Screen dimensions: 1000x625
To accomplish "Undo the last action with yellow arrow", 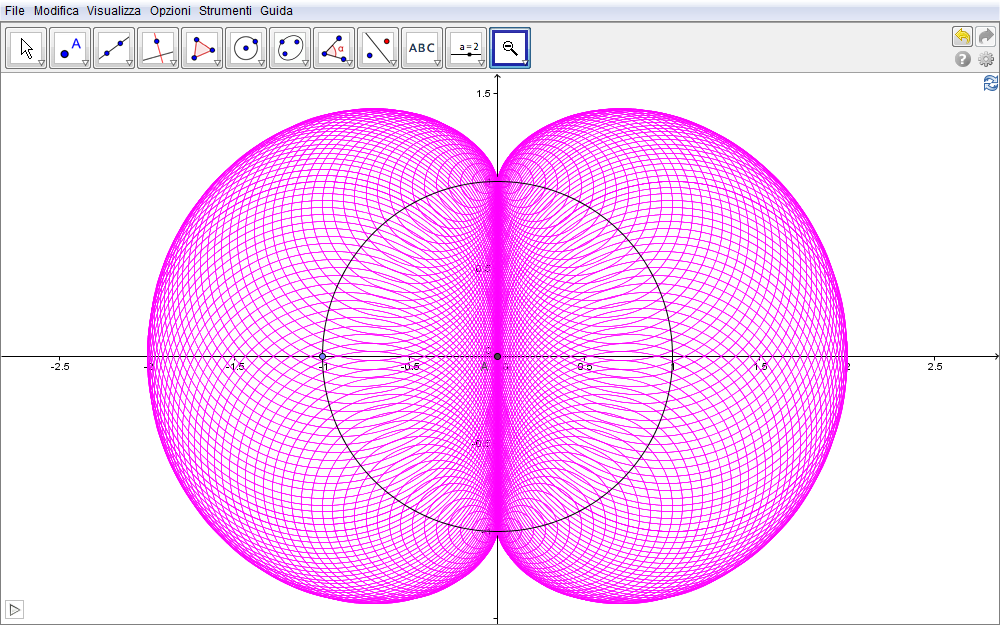I will point(962,37).
